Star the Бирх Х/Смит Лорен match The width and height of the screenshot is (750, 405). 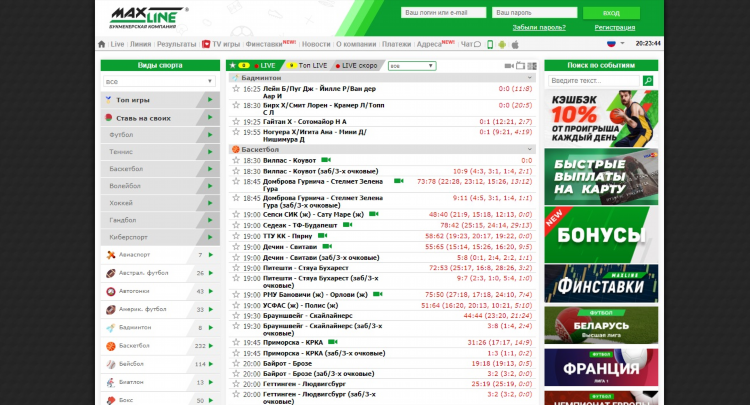pyautogui.click(x=236, y=105)
